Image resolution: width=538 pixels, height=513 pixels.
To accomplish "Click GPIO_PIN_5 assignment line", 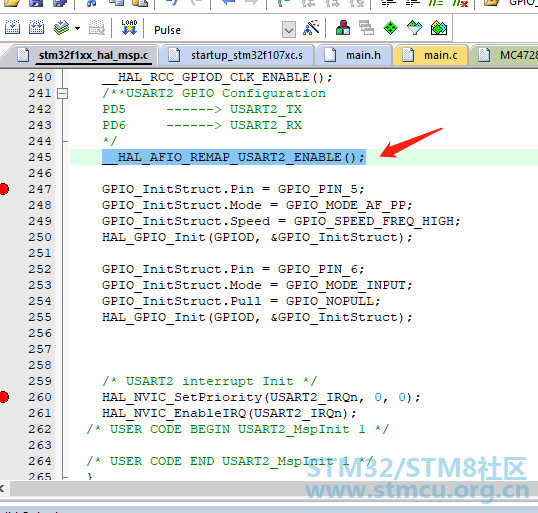I will [233, 189].
